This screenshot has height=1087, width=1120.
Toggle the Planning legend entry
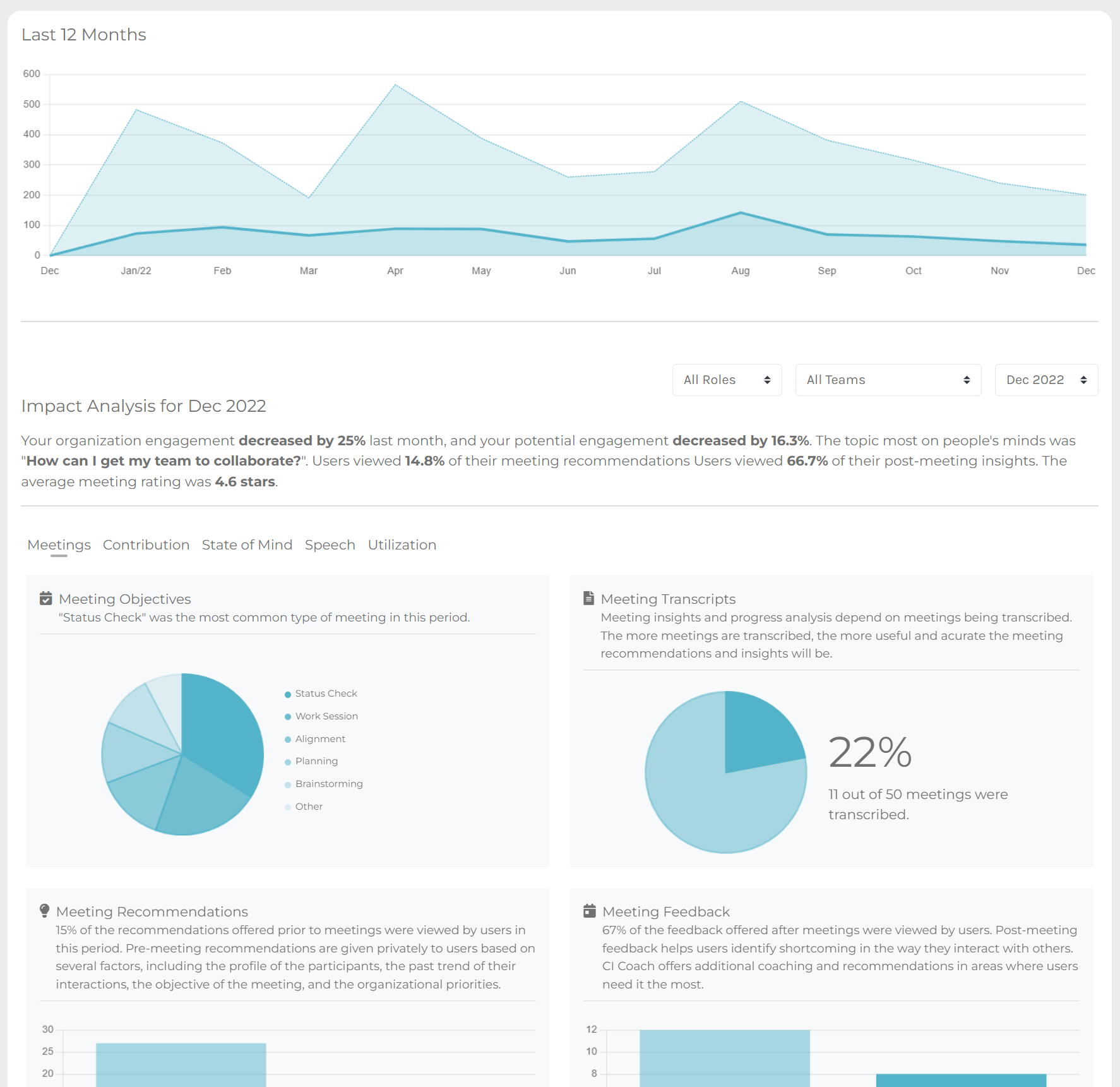(311, 761)
